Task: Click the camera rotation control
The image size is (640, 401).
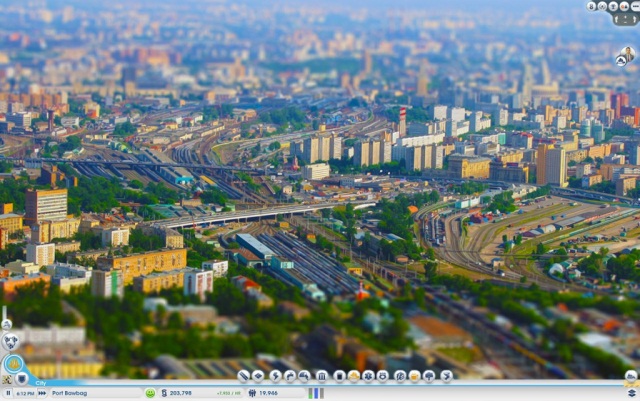Action: [625, 19]
